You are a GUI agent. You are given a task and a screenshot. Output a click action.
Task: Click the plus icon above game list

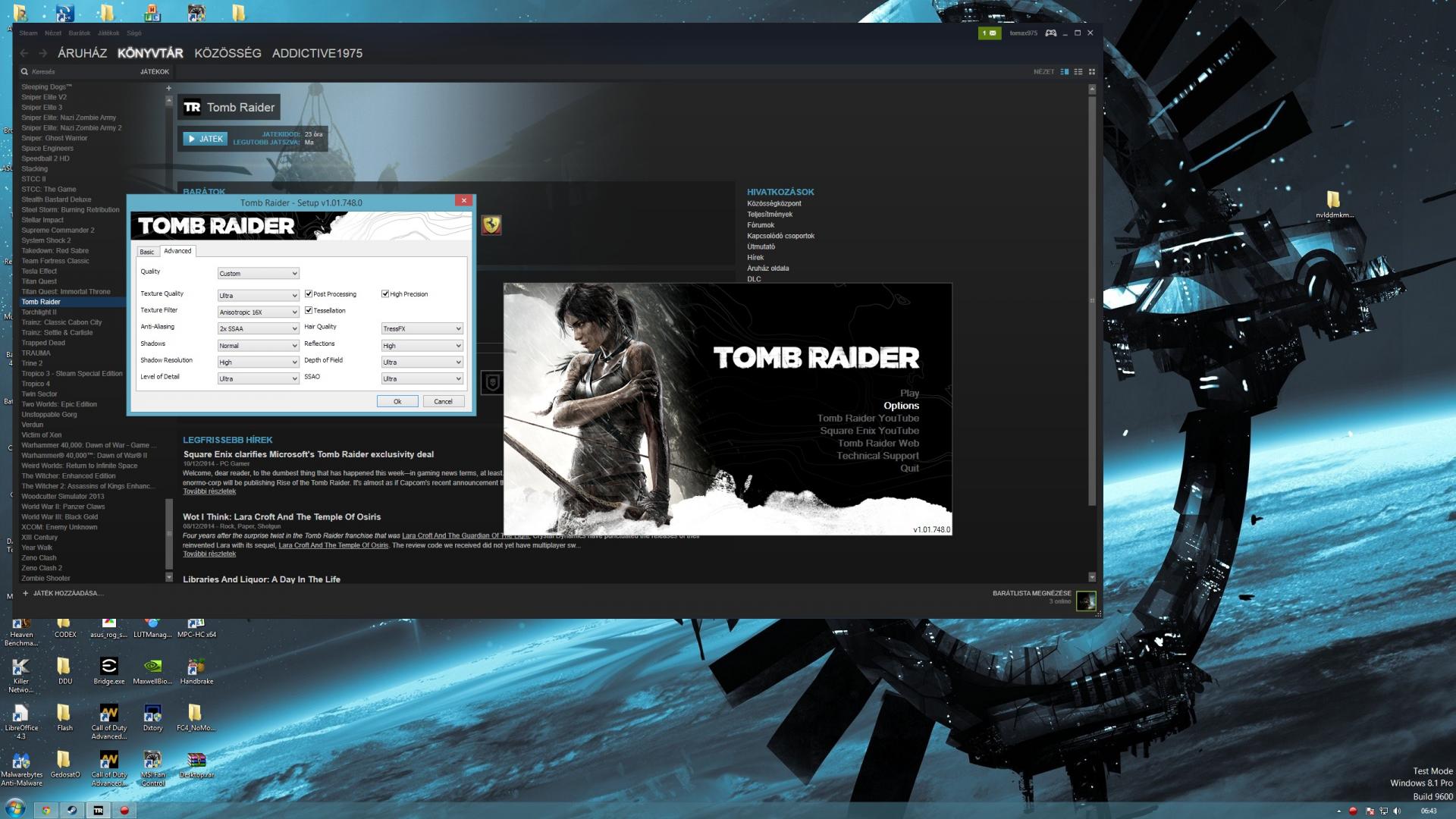click(x=169, y=88)
